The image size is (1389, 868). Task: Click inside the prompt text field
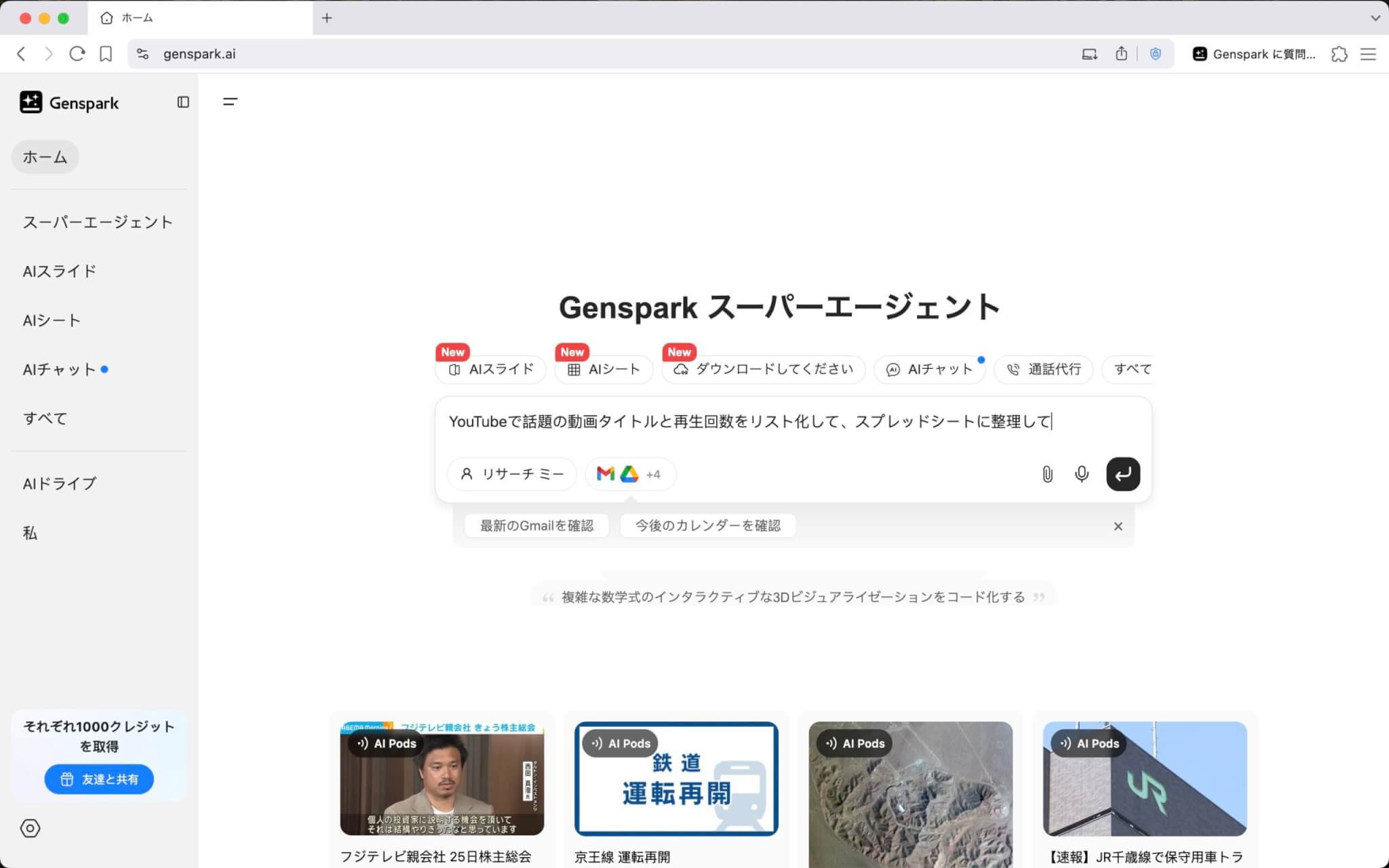793,422
